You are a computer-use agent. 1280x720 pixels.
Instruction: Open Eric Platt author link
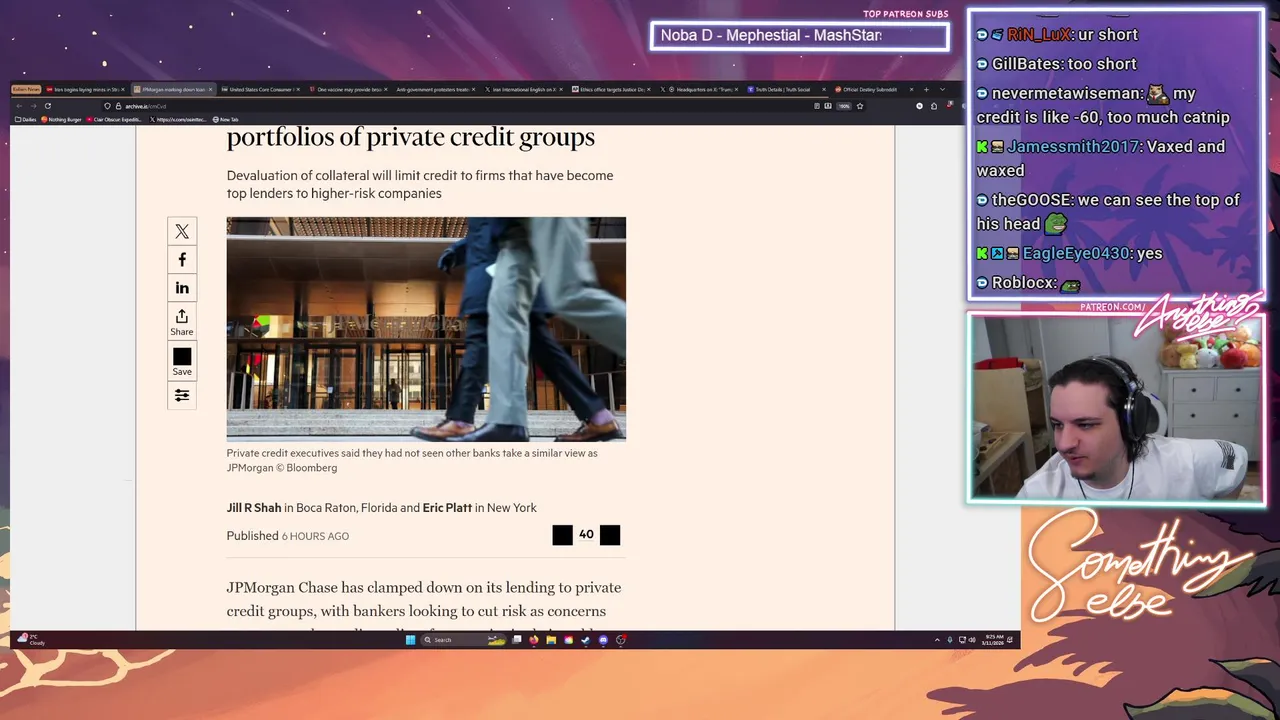447,508
